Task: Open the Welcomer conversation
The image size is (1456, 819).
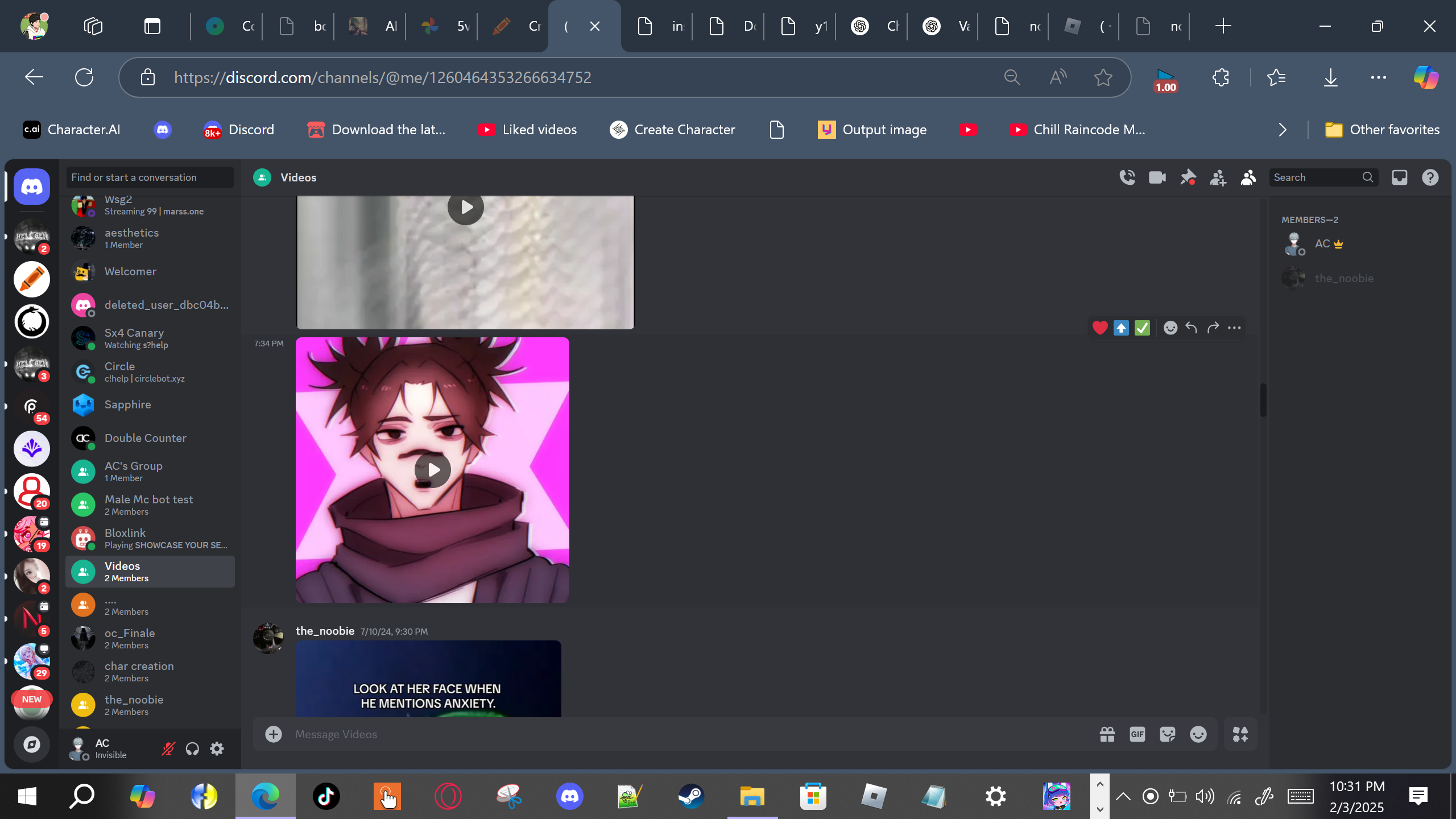Action: 150,271
